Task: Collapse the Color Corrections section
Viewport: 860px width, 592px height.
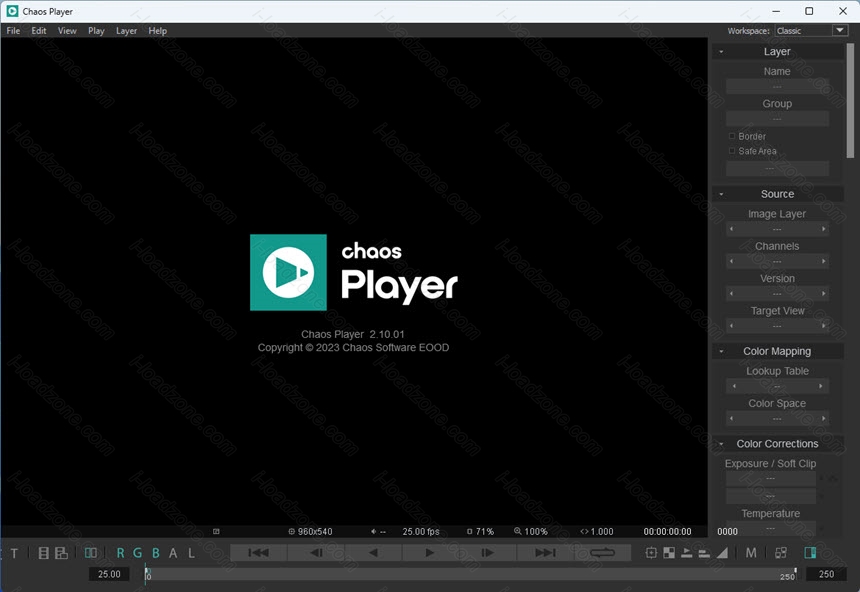Action: click(x=721, y=444)
